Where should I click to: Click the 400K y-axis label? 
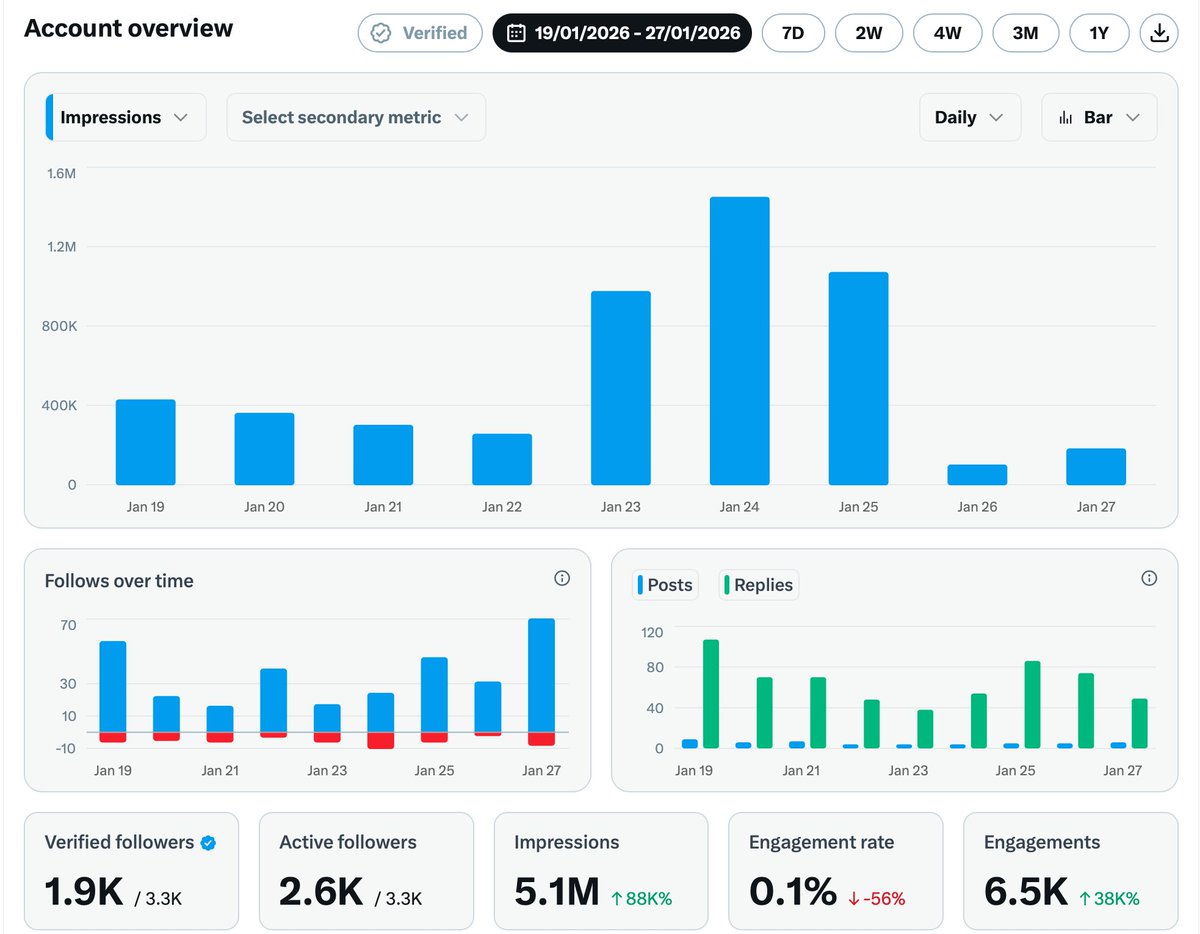[59, 405]
